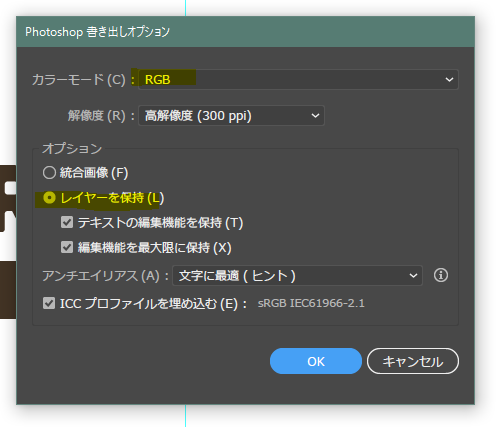Image resolution: width=499 pixels, height=427 pixels.
Task: Click the Photoshop 書き出しオプション title bar
Action: pyautogui.click(x=245, y=32)
